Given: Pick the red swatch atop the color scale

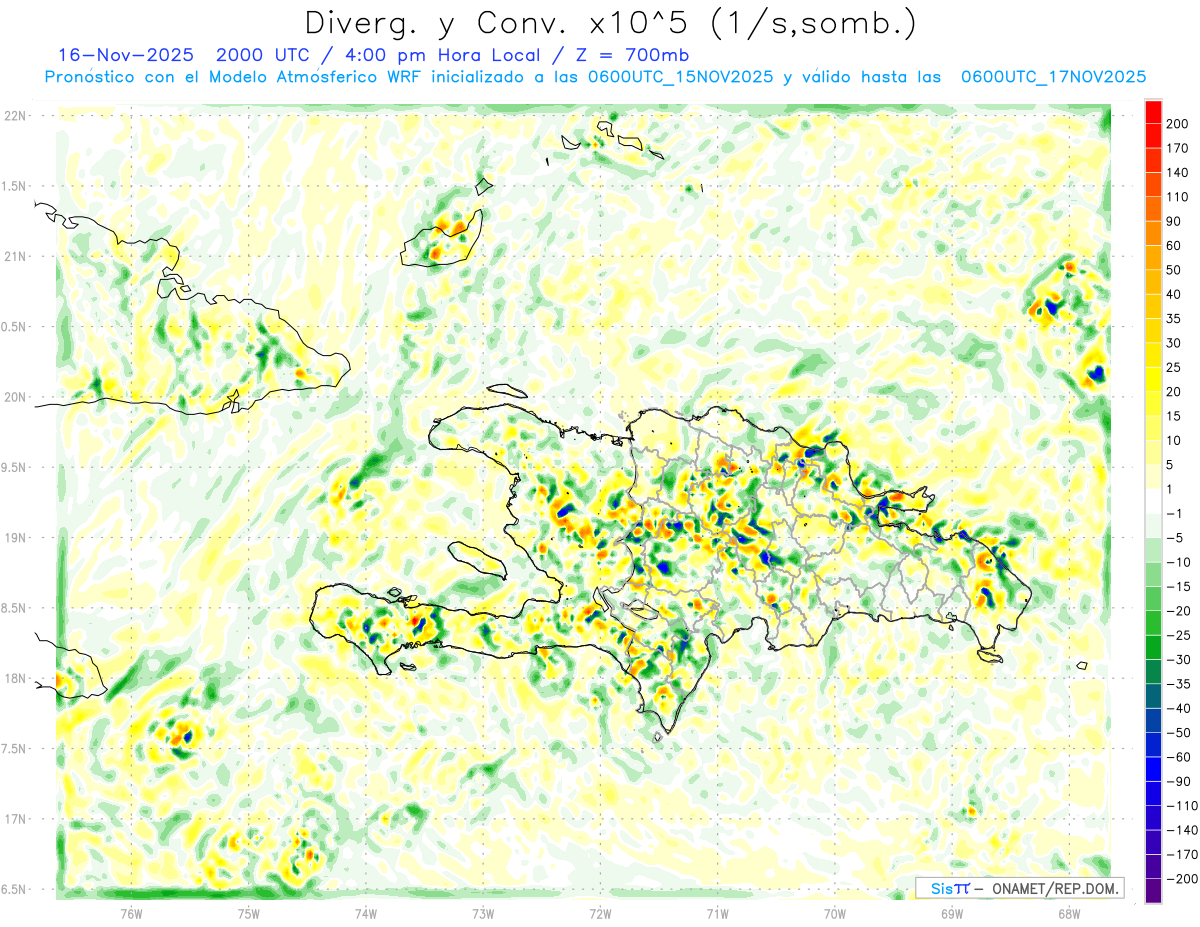Looking at the screenshot, I should click(x=1153, y=112).
